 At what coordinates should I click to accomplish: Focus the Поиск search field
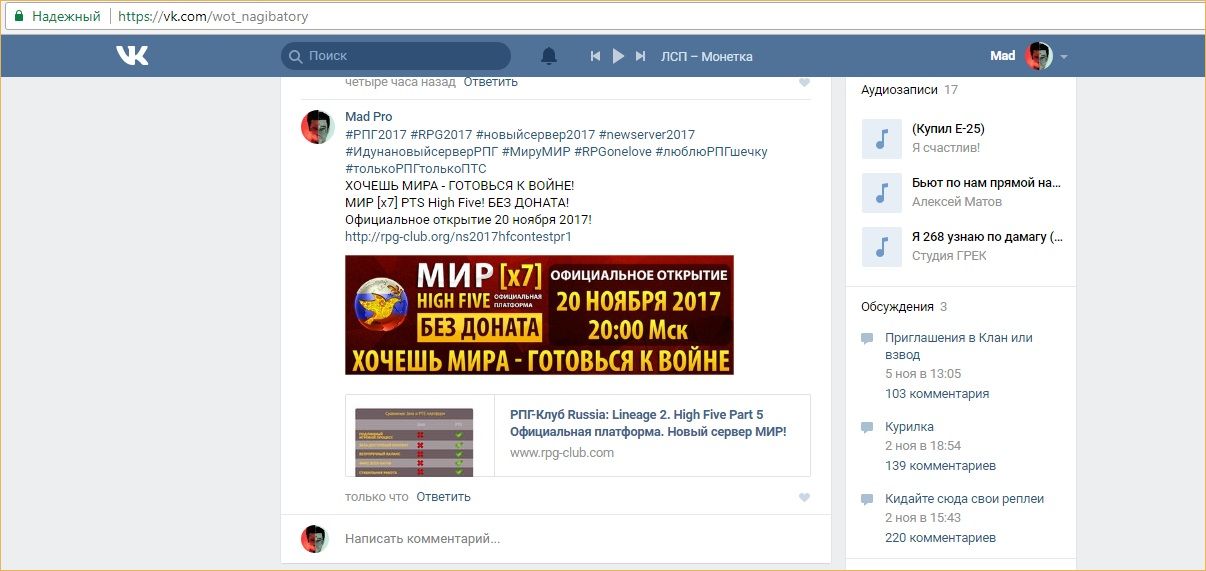point(396,56)
